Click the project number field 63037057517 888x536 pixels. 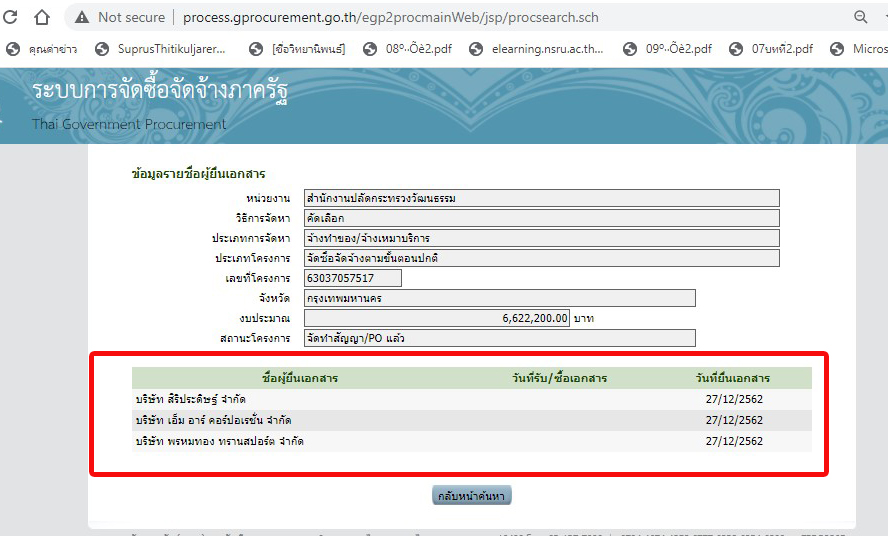tap(353, 278)
